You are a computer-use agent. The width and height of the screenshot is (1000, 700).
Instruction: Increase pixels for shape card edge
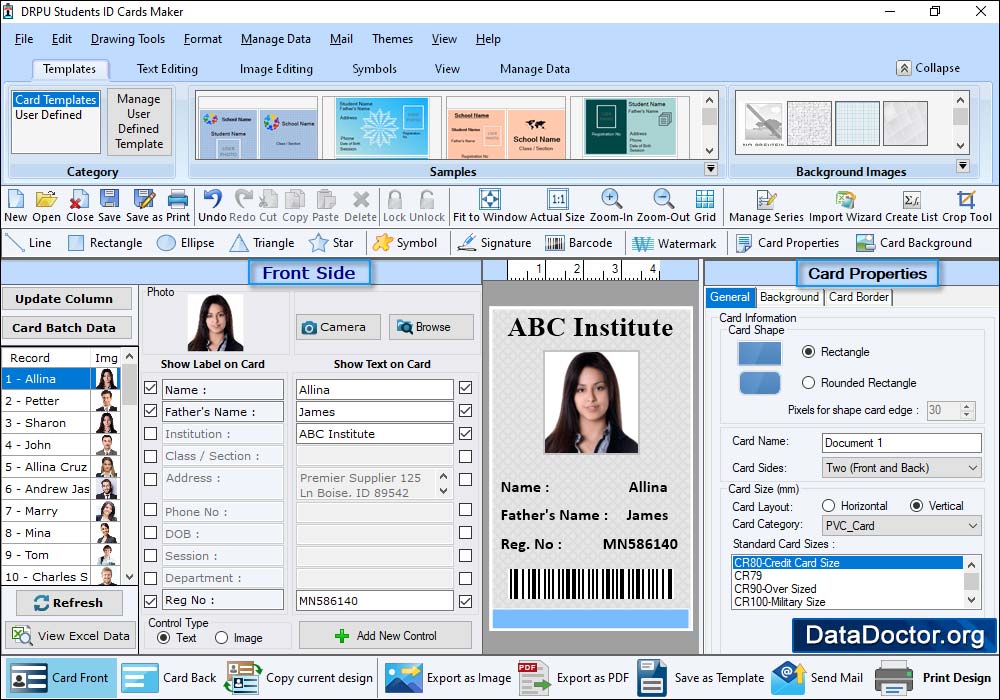click(967, 406)
